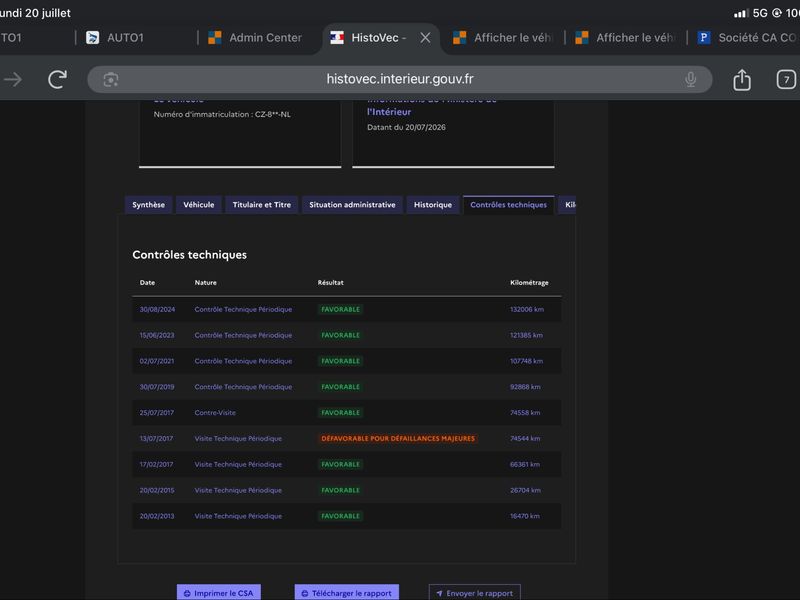Viewport: 800px width, 600px height.
Task: Open the page settings icon in address bar
Action: click(111, 80)
